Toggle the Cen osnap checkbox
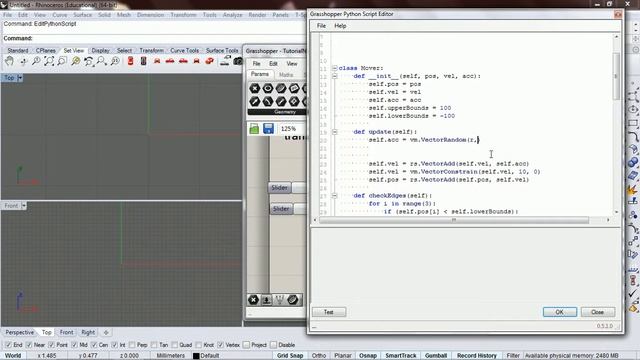The image size is (640, 360). [94, 345]
